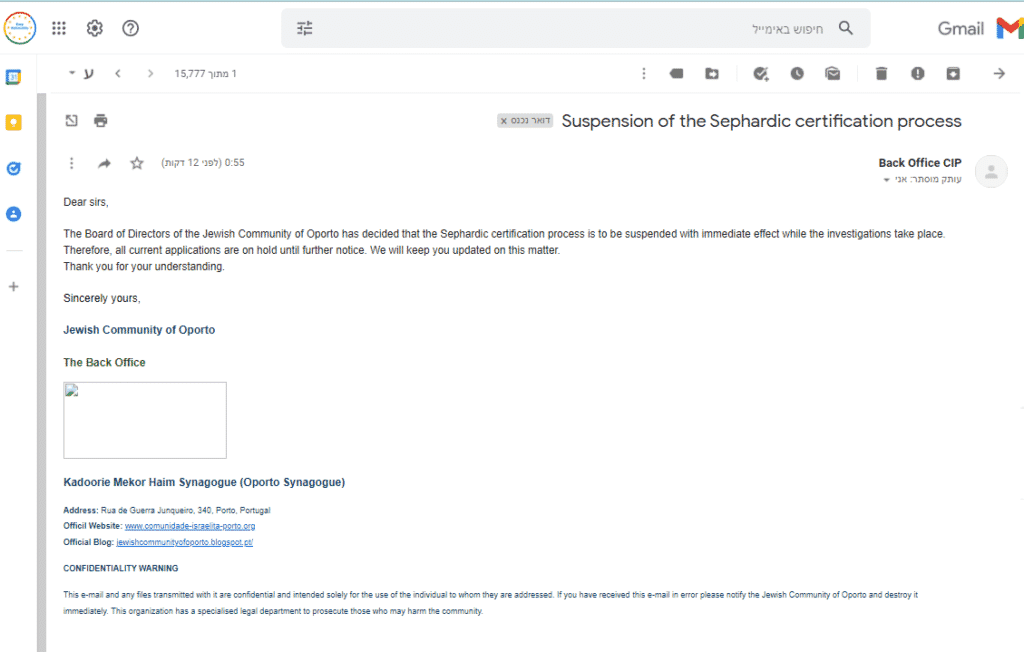Open Google Contacts side panel

click(14, 214)
